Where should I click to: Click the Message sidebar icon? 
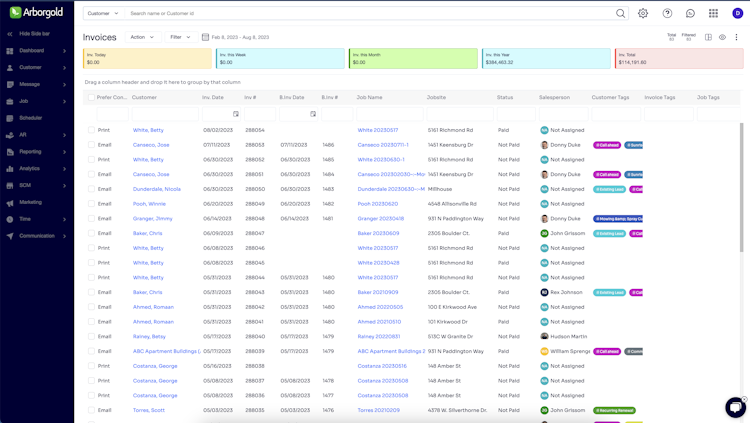(10, 84)
